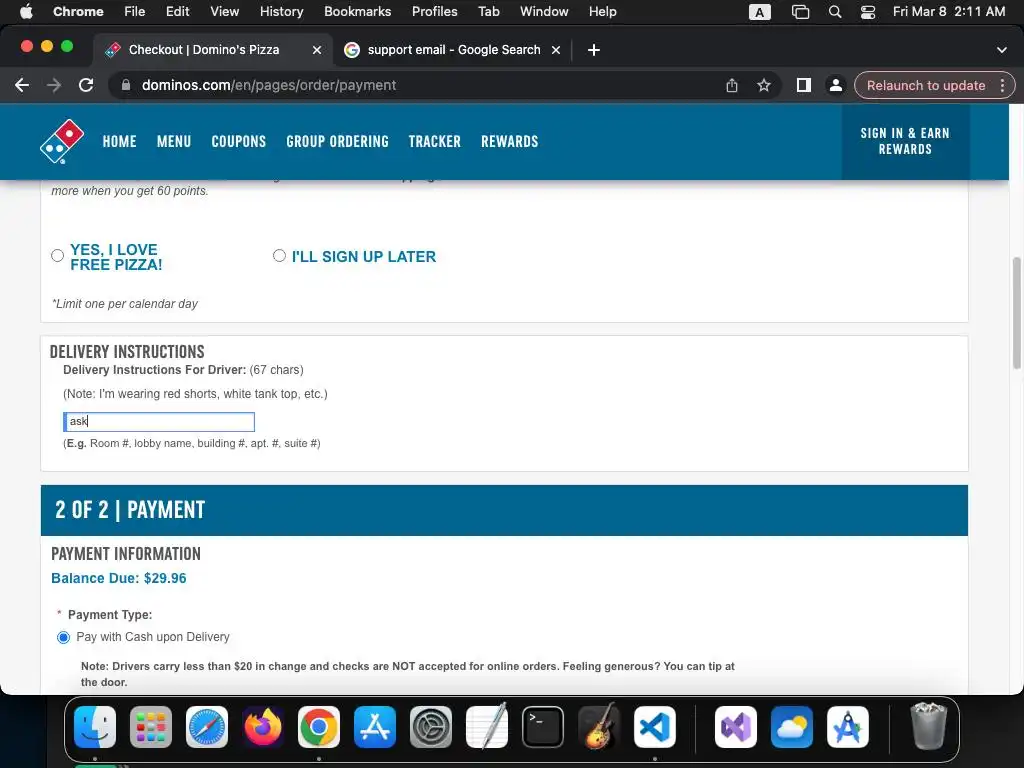Click the delivery instructions text field
1024x768 pixels.
point(159,422)
